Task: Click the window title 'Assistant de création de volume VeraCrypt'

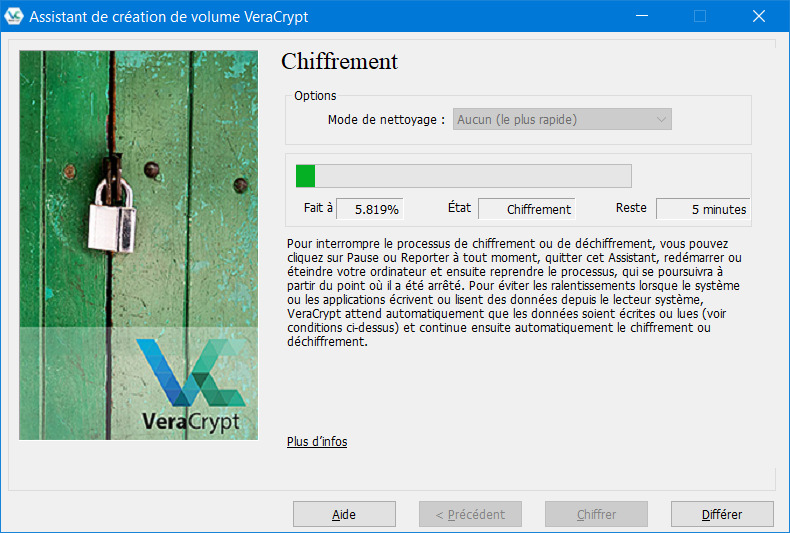Action: [x=168, y=17]
